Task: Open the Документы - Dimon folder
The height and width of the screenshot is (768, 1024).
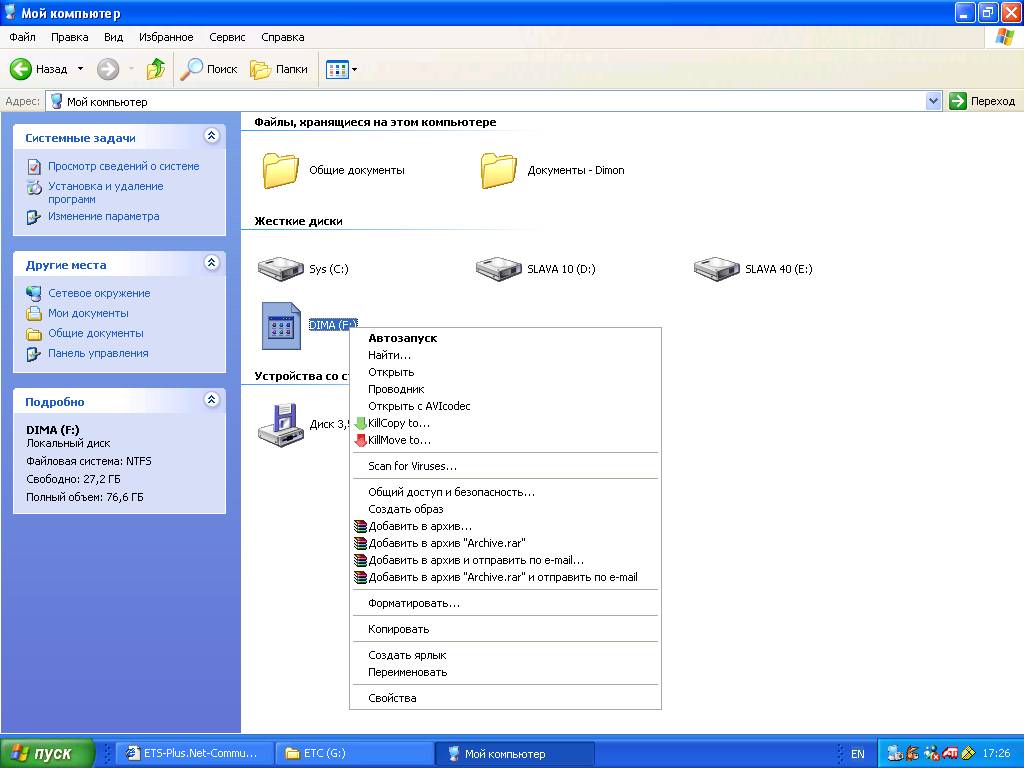Action: pyautogui.click(x=498, y=170)
